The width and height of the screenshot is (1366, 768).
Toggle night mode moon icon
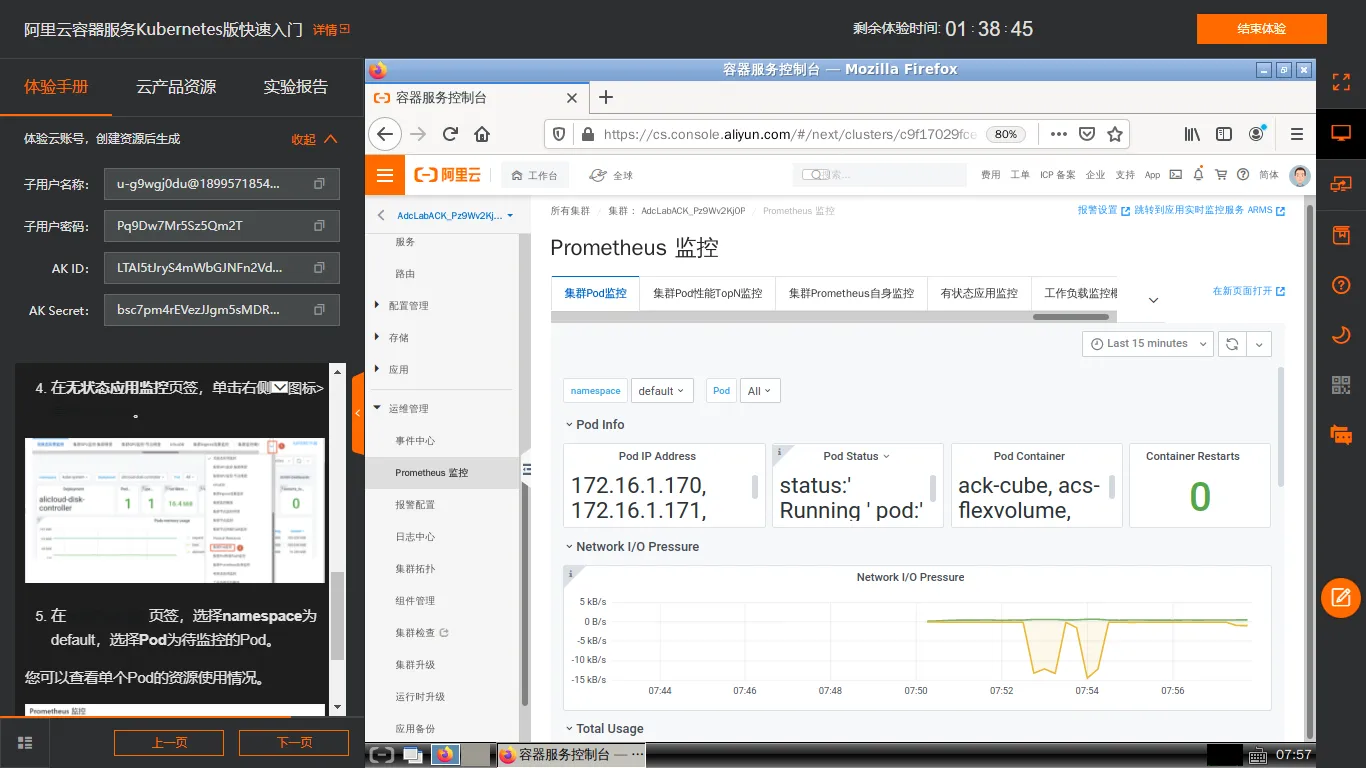click(1341, 334)
